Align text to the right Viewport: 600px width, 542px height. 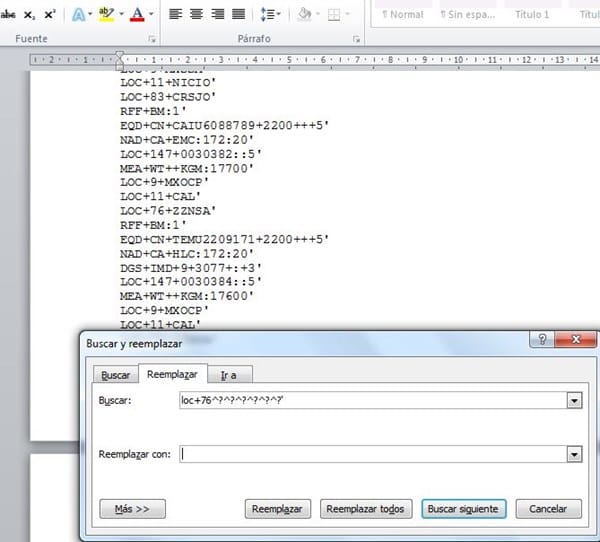click(x=217, y=15)
